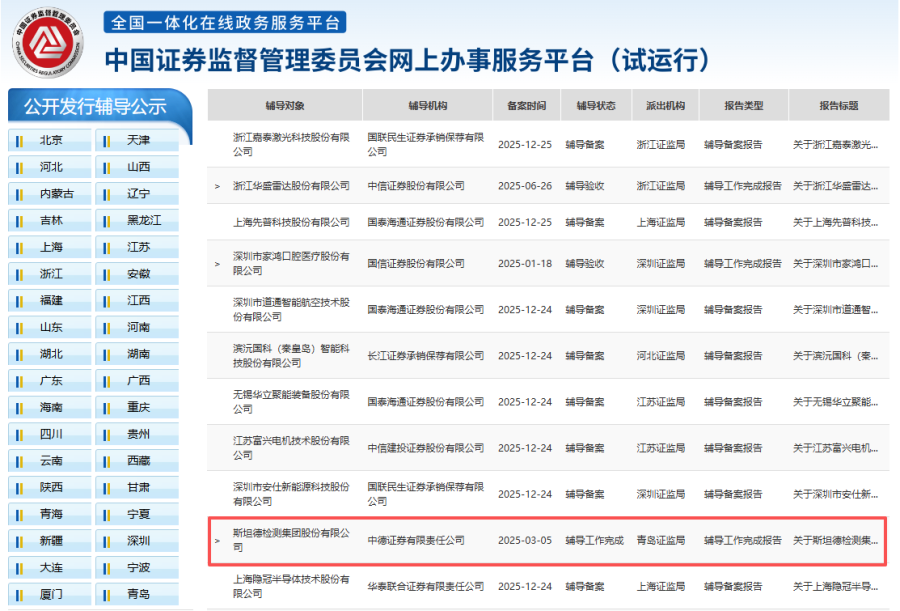This screenshot has width=900, height=611.
Task: Select 内蒙古 in the region list
Action: 56,194
